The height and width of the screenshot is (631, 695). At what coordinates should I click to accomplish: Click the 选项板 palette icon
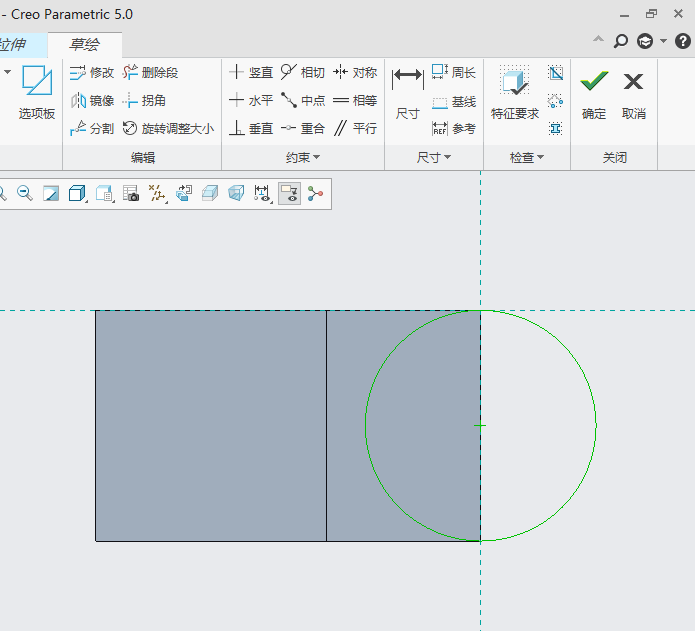point(37,92)
